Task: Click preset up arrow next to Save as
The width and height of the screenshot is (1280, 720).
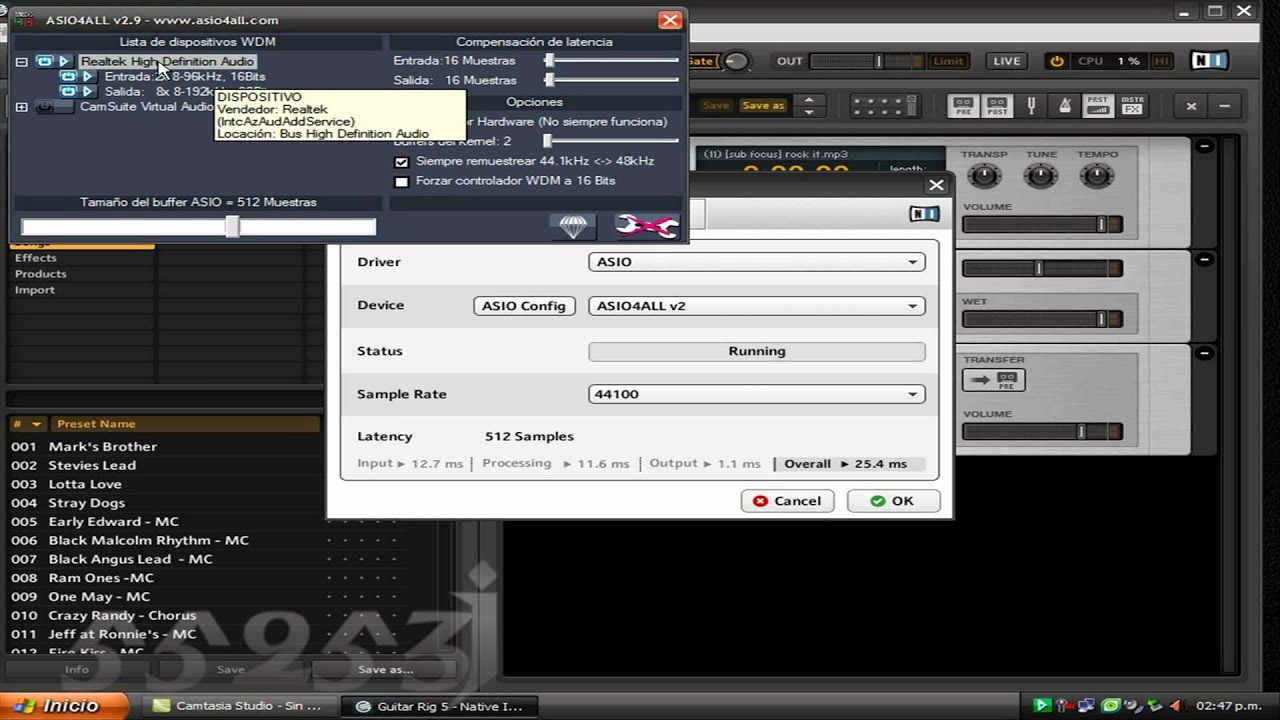Action: [809, 100]
